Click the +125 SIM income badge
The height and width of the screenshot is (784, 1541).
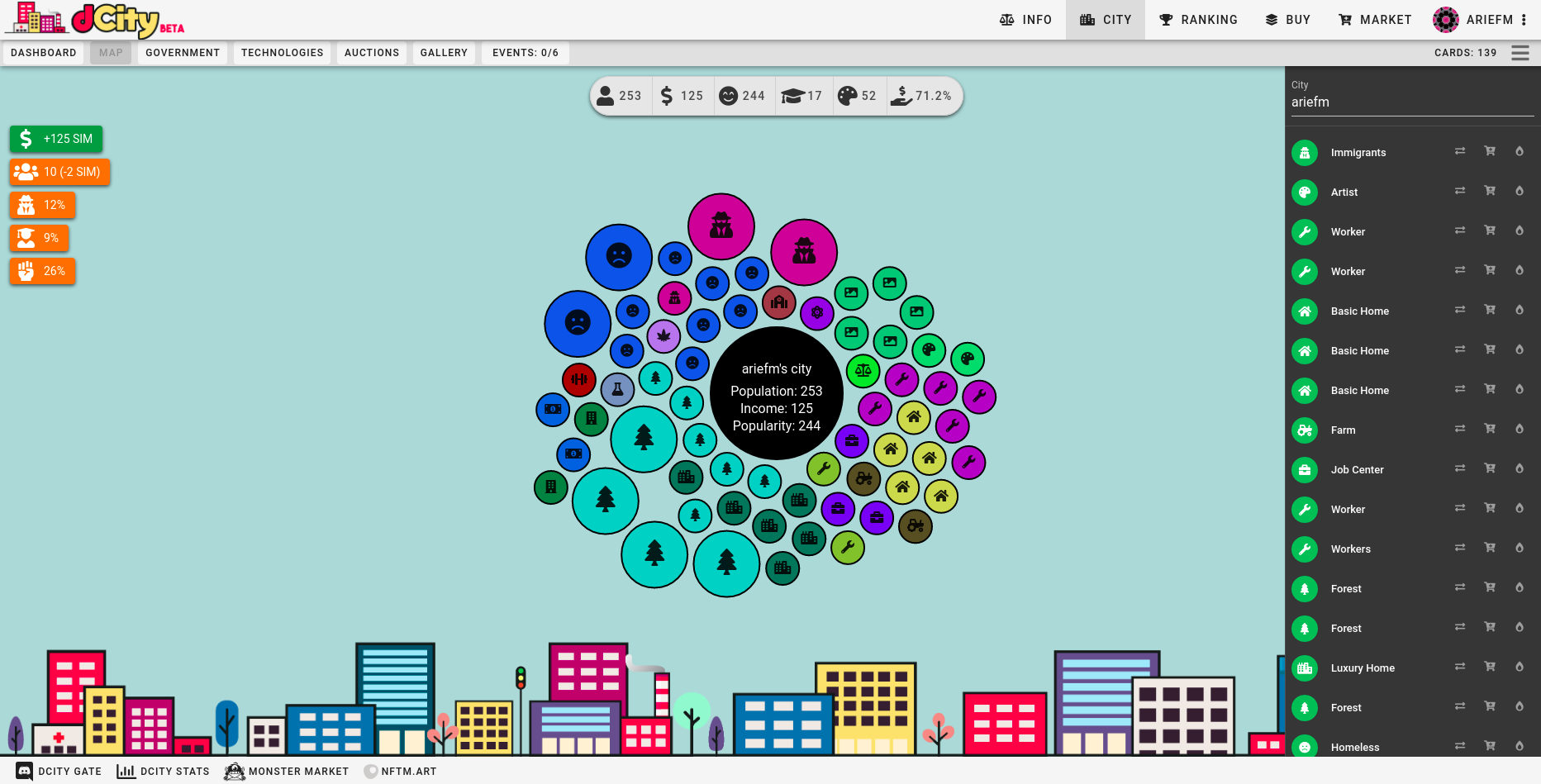coord(56,139)
